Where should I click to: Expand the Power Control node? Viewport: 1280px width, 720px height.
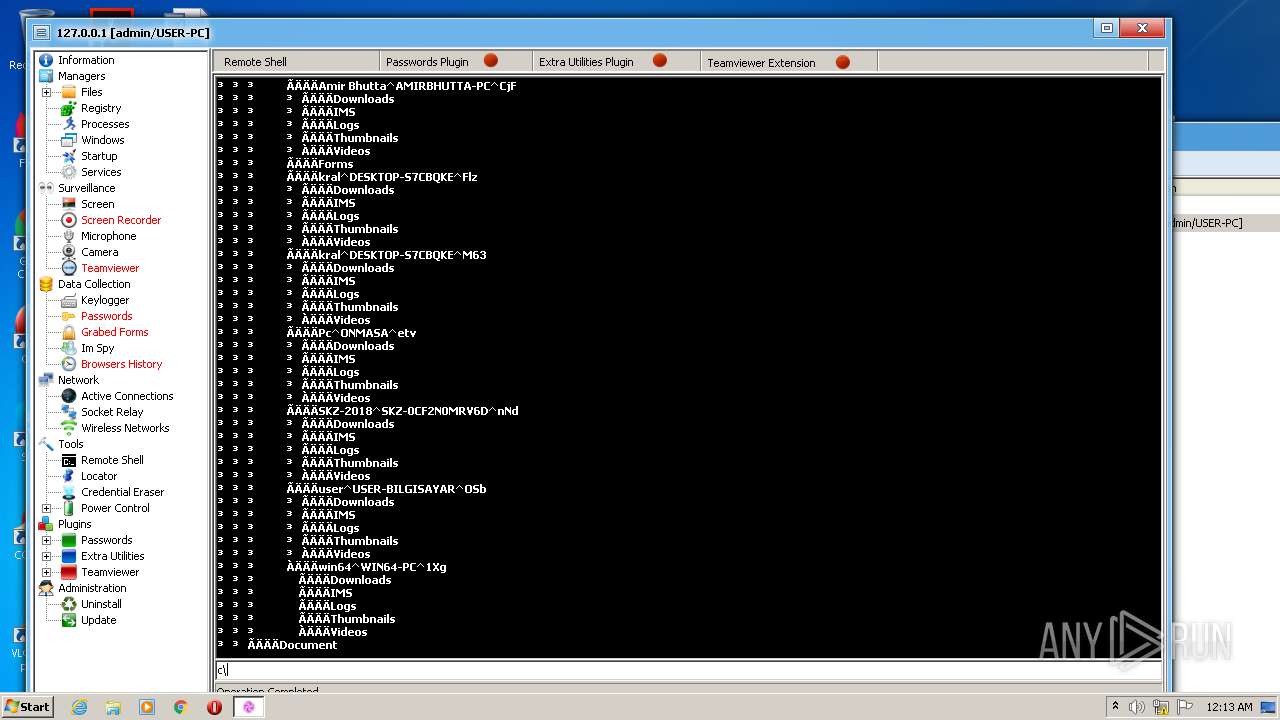tap(46, 508)
